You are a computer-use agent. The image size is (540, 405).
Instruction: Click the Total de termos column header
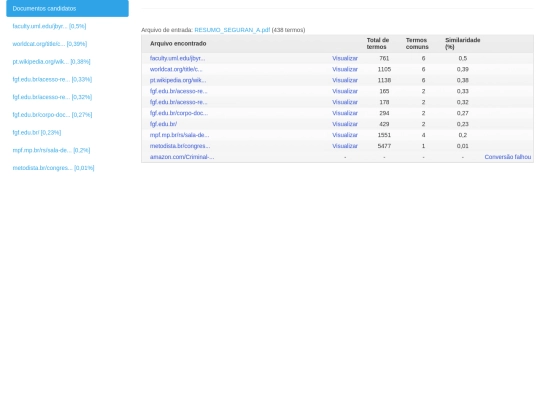click(x=378, y=43)
